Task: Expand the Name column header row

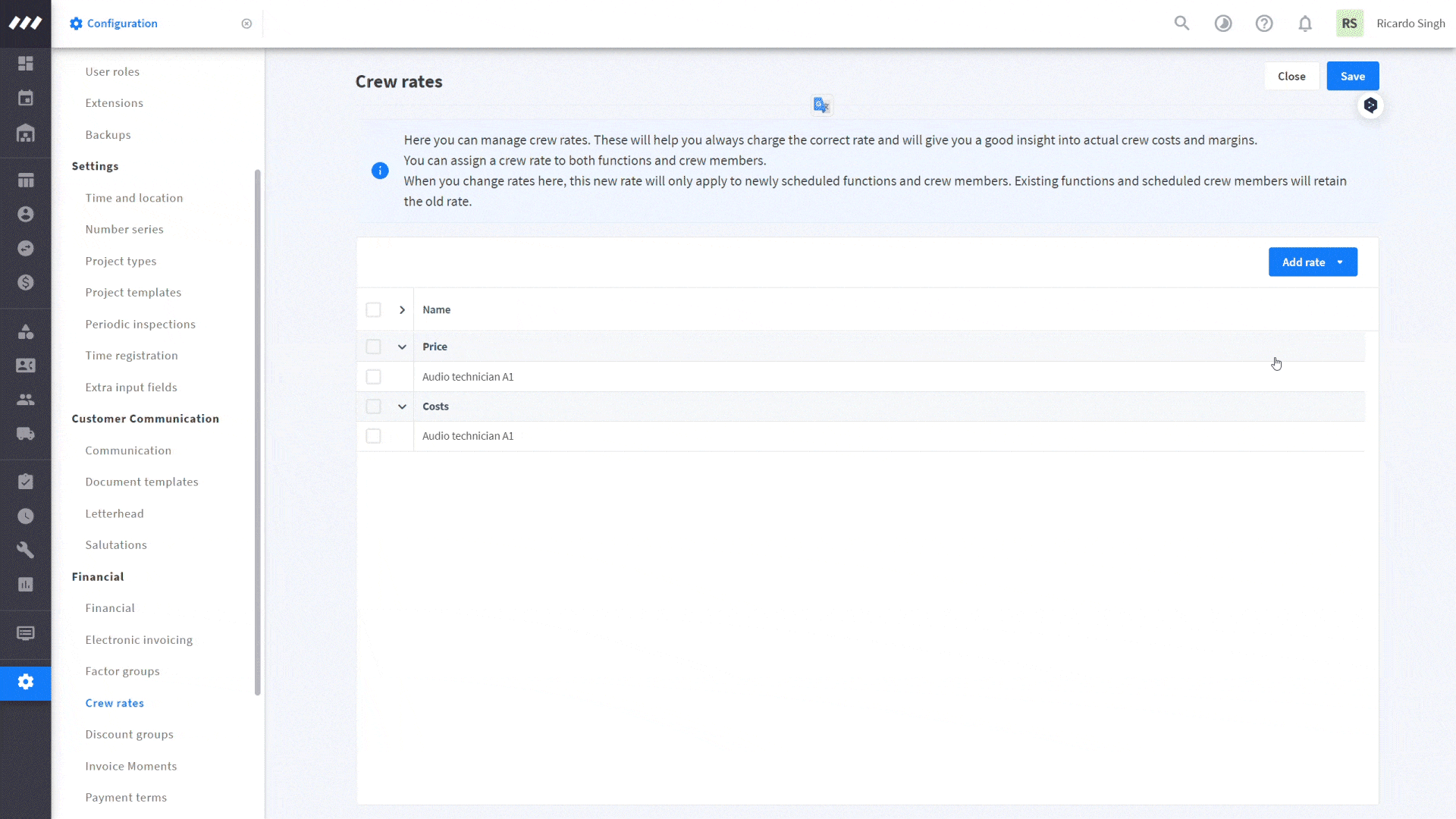Action: coord(402,309)
